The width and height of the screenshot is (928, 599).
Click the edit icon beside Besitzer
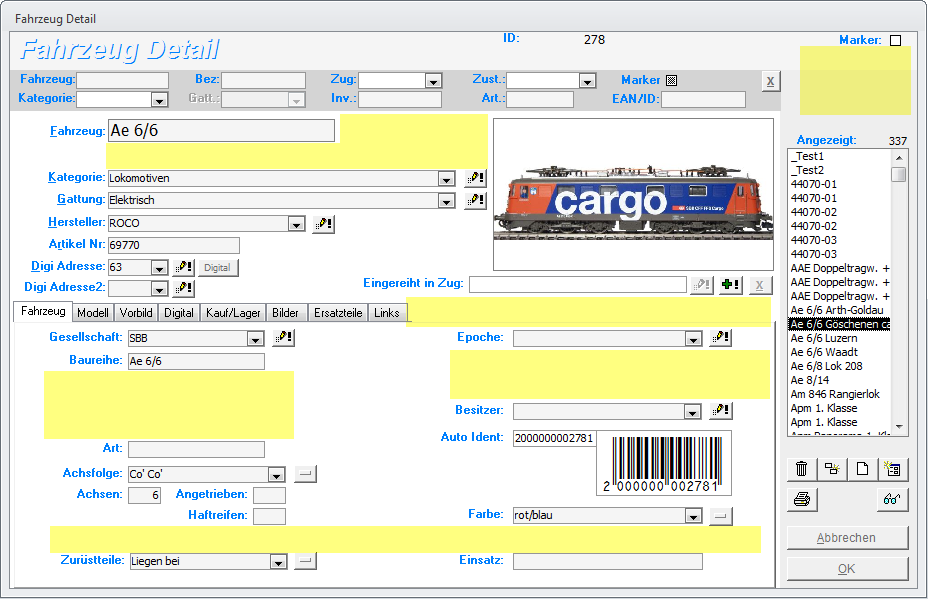click(x=721, y=410)
